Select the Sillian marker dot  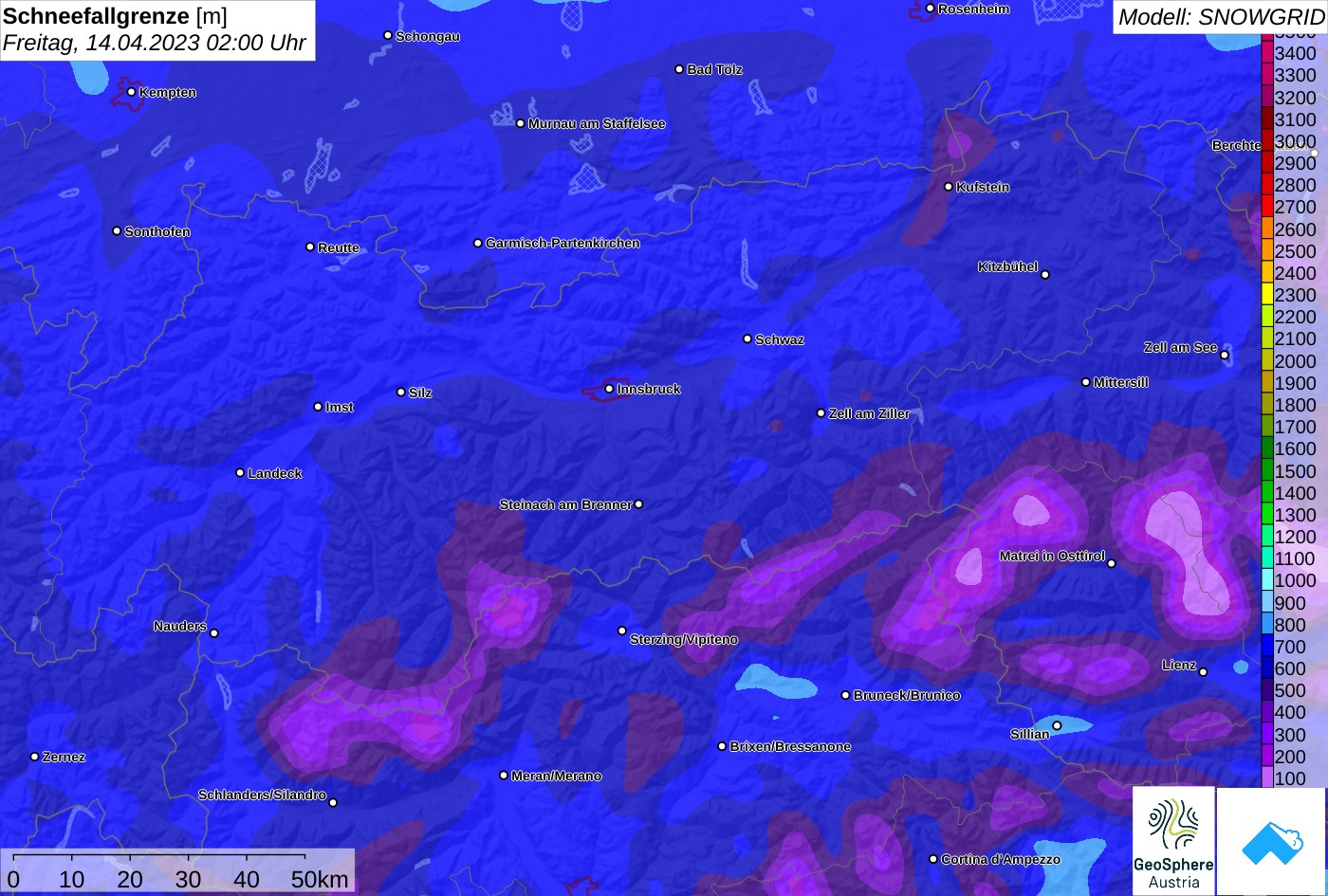1057,725
